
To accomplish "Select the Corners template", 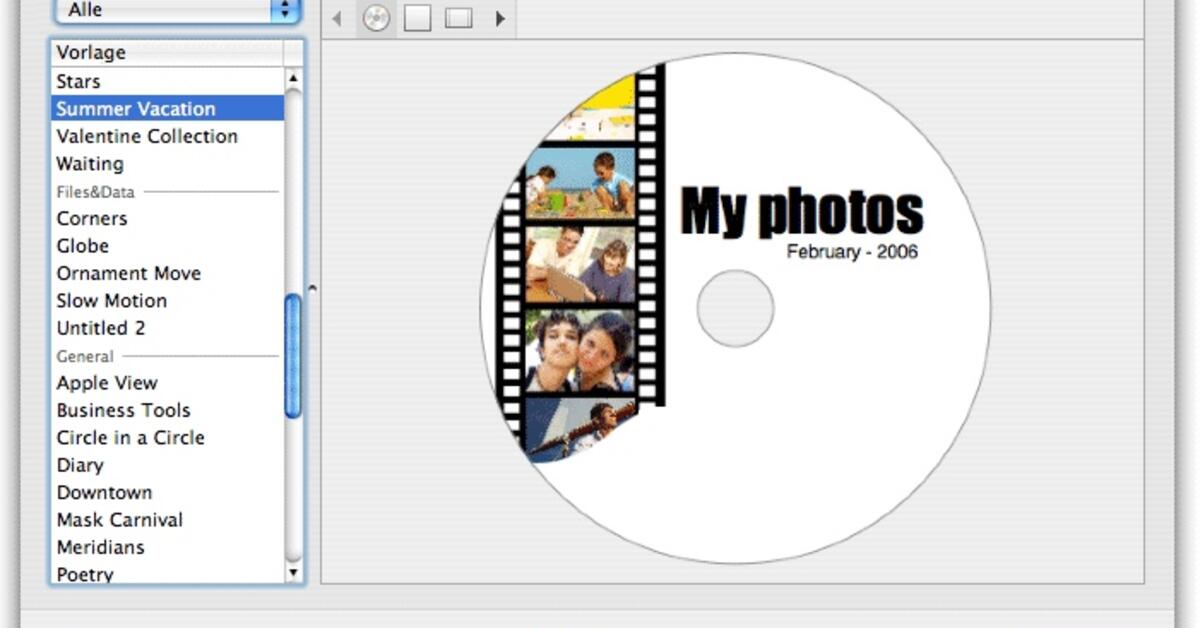I will (x=168, y=218).
